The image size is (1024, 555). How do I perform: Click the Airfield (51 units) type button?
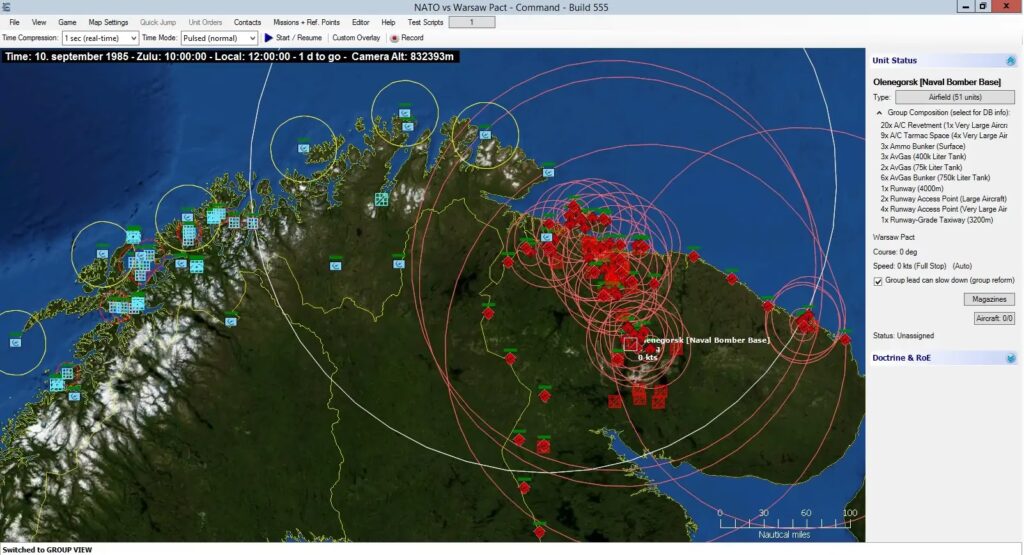(954, 97)
